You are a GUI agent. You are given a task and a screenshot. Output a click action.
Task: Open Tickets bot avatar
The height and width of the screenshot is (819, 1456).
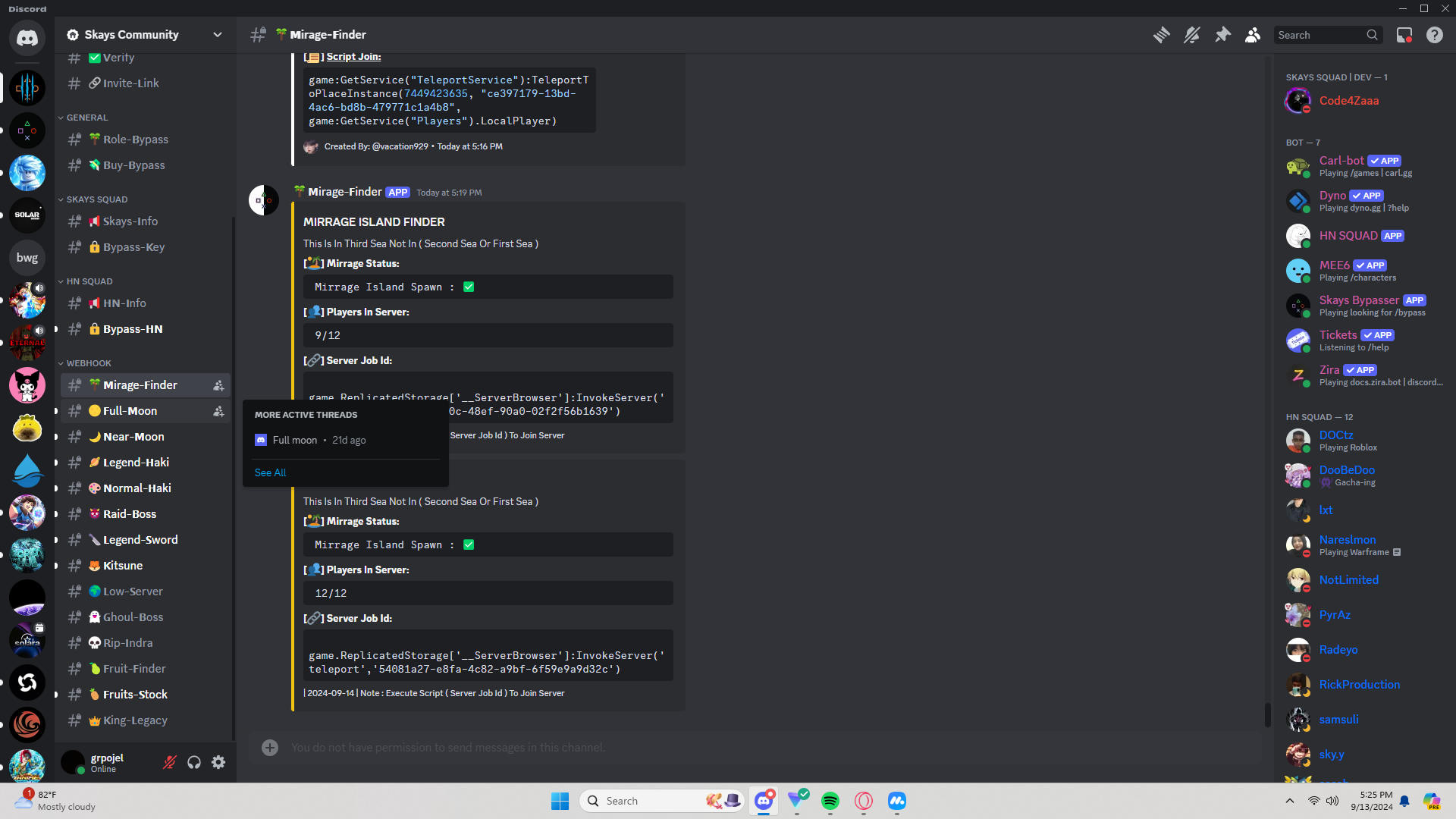[x=1298, y=340]
